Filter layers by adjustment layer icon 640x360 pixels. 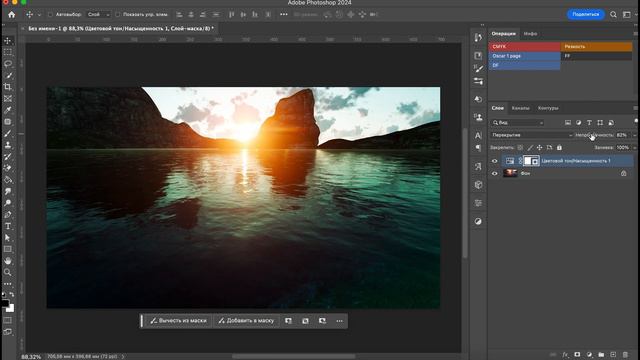[578, 122]
